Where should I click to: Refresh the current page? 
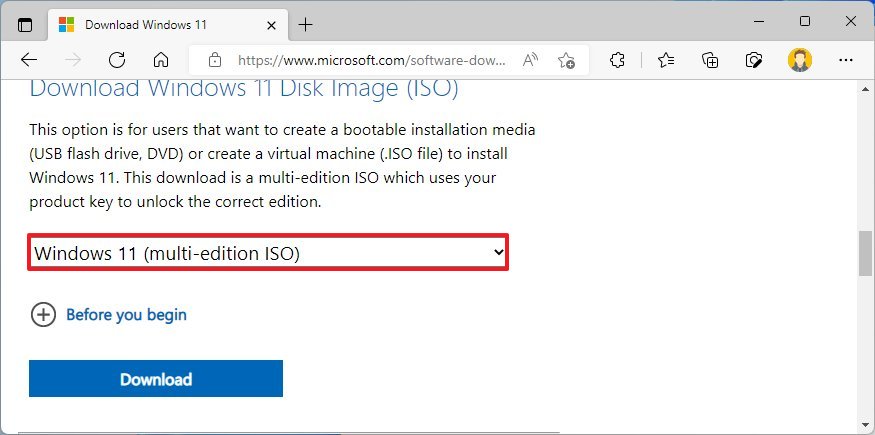click(x=117, y=60)
